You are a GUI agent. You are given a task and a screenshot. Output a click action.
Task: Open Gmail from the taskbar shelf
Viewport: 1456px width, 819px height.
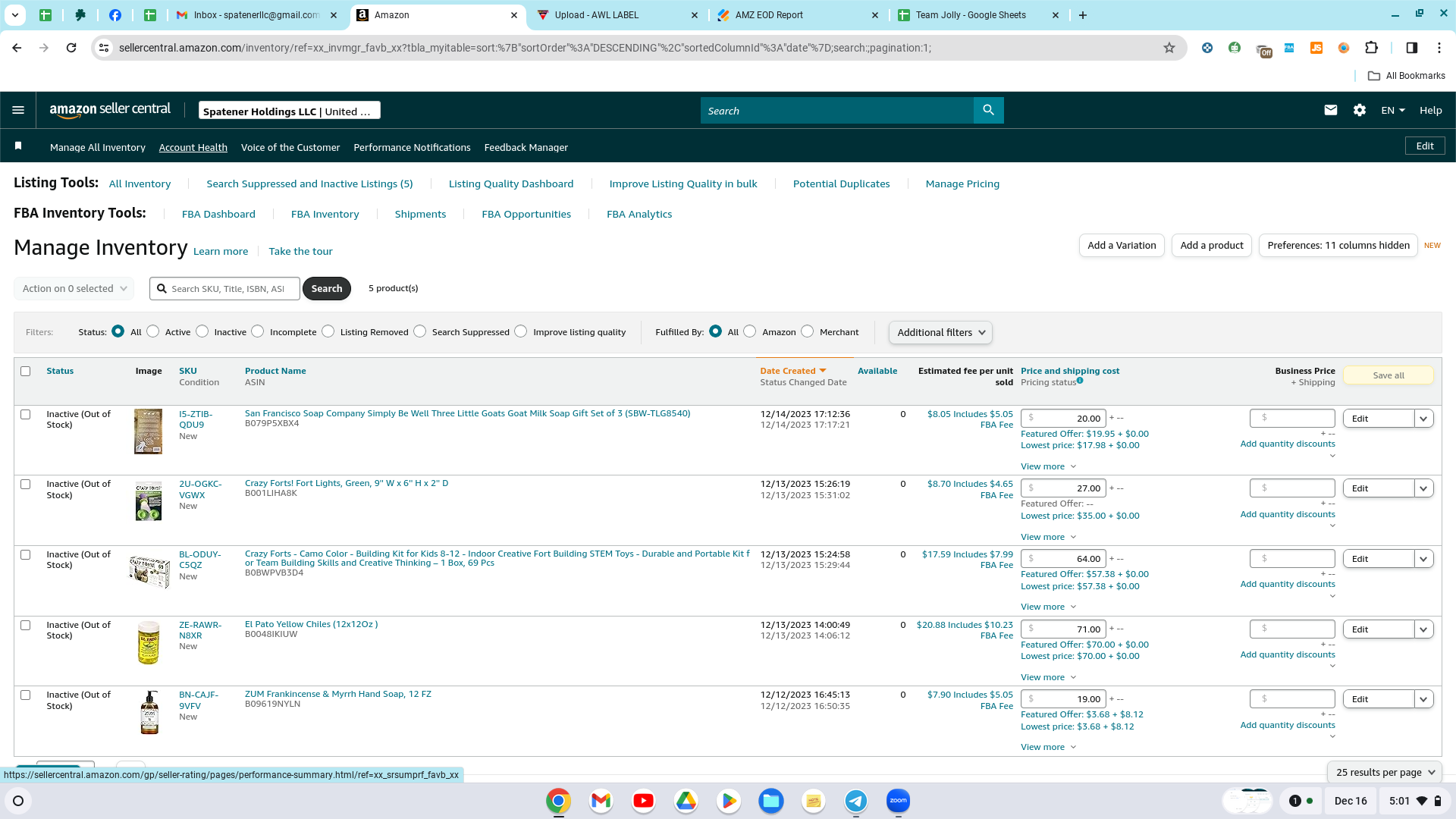point(601,801)
